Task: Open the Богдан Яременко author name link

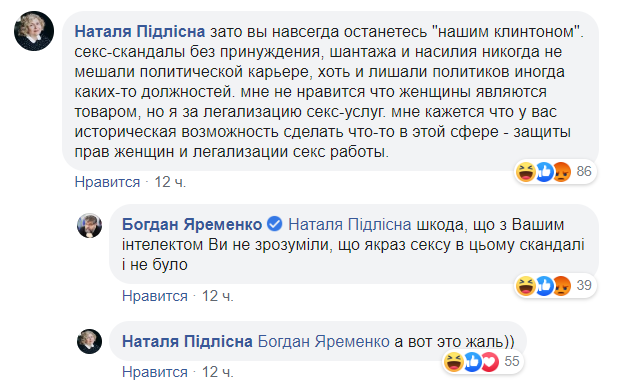Action: 192,224
